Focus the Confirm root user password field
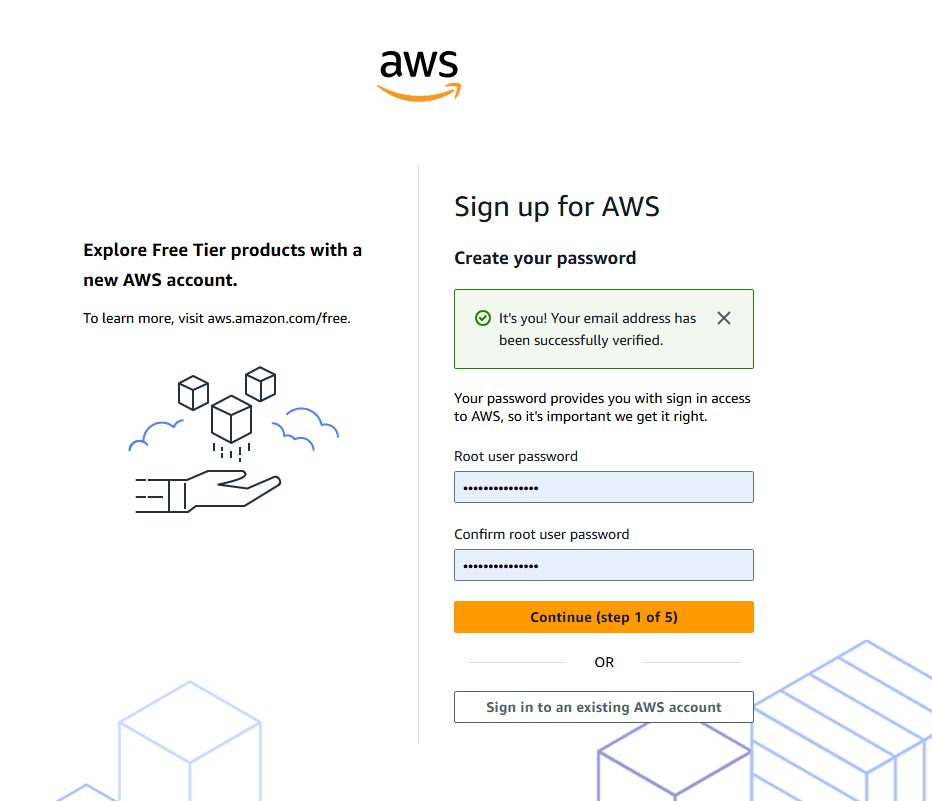 [x=603, y=565]
